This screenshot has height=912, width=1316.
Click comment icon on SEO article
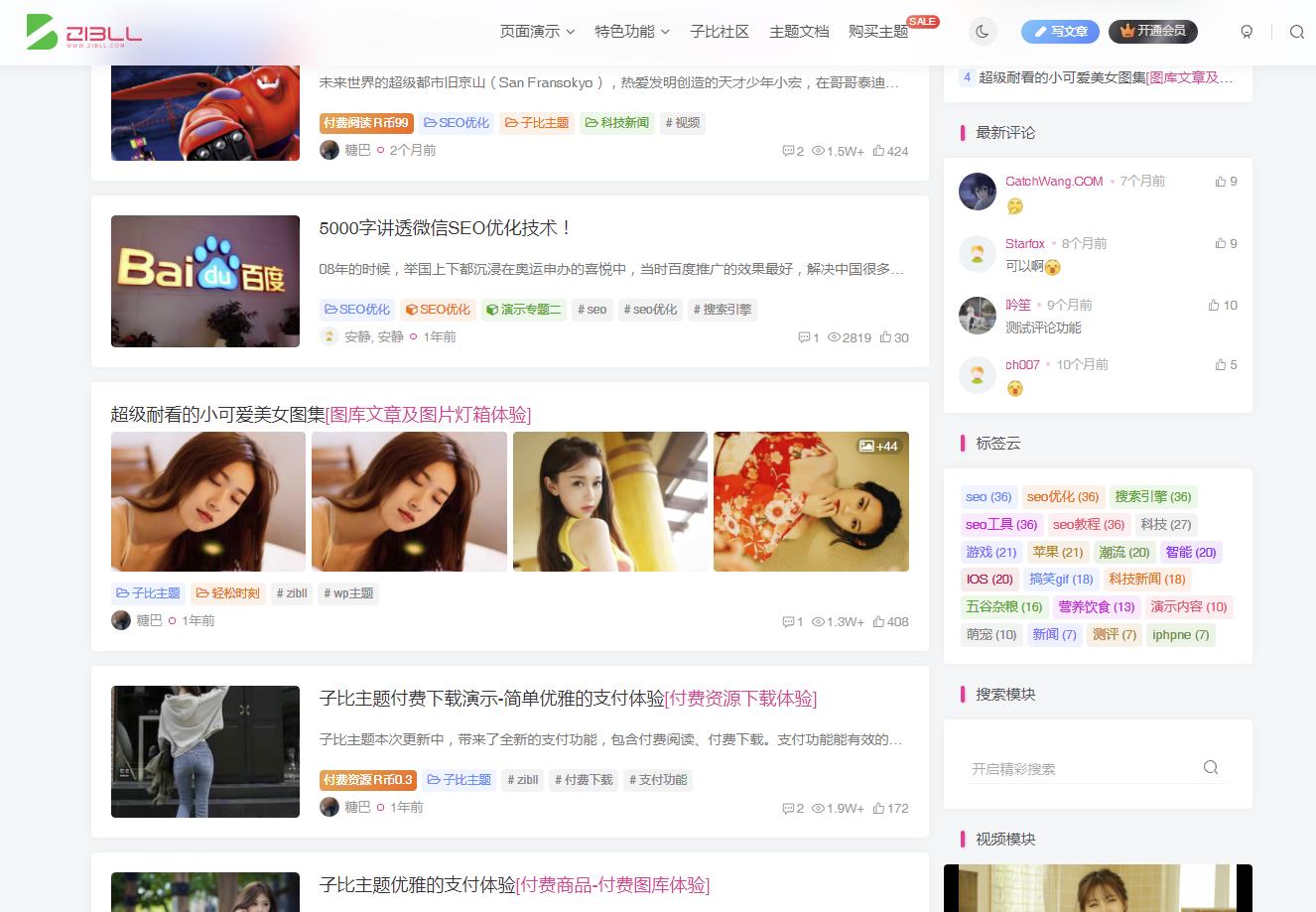804,337
